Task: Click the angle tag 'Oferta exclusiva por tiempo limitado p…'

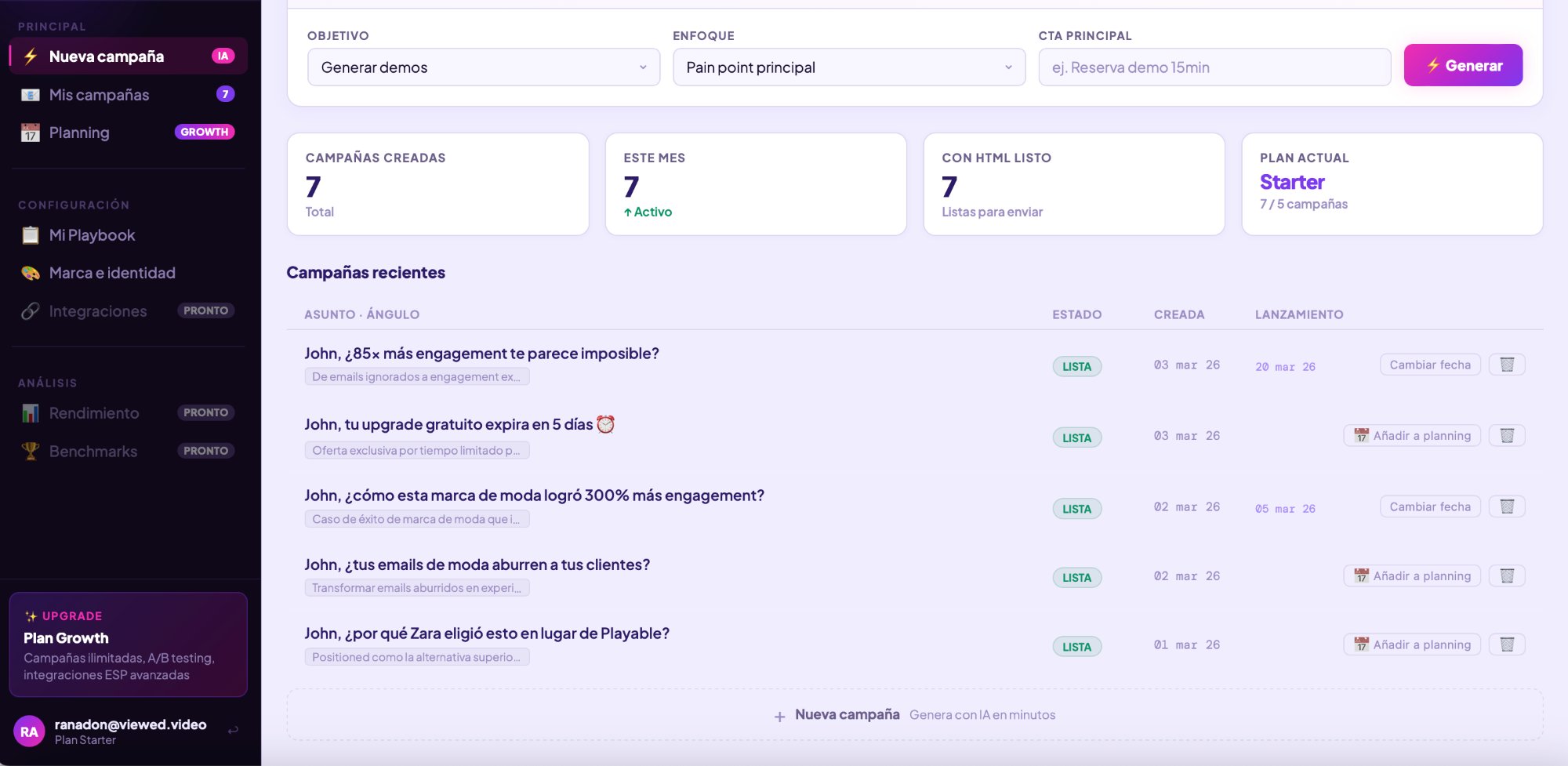Action: pyautogui.click(x=417, y=450)
